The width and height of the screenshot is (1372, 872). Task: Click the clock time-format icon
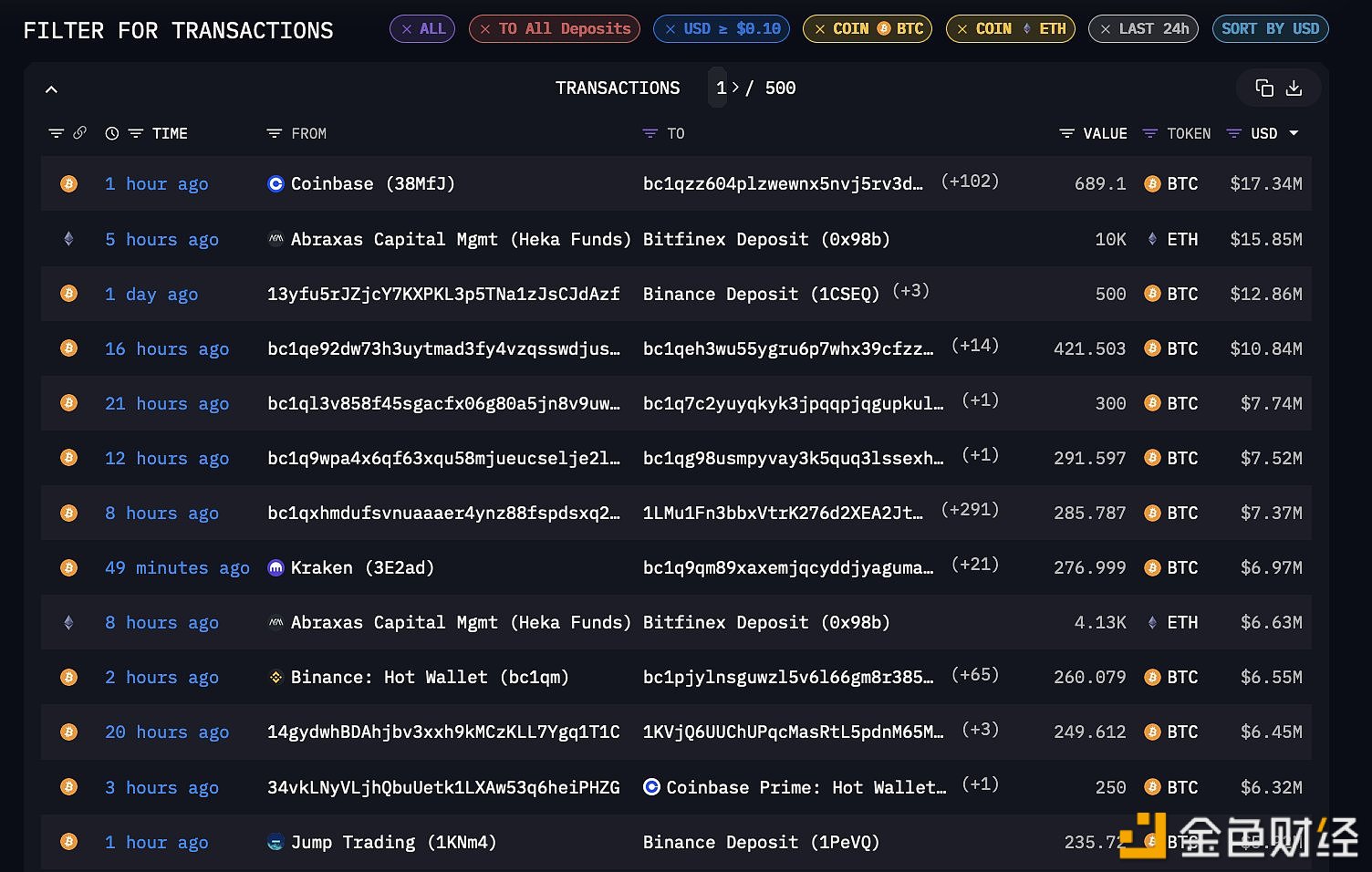click(x=112, y=133)
